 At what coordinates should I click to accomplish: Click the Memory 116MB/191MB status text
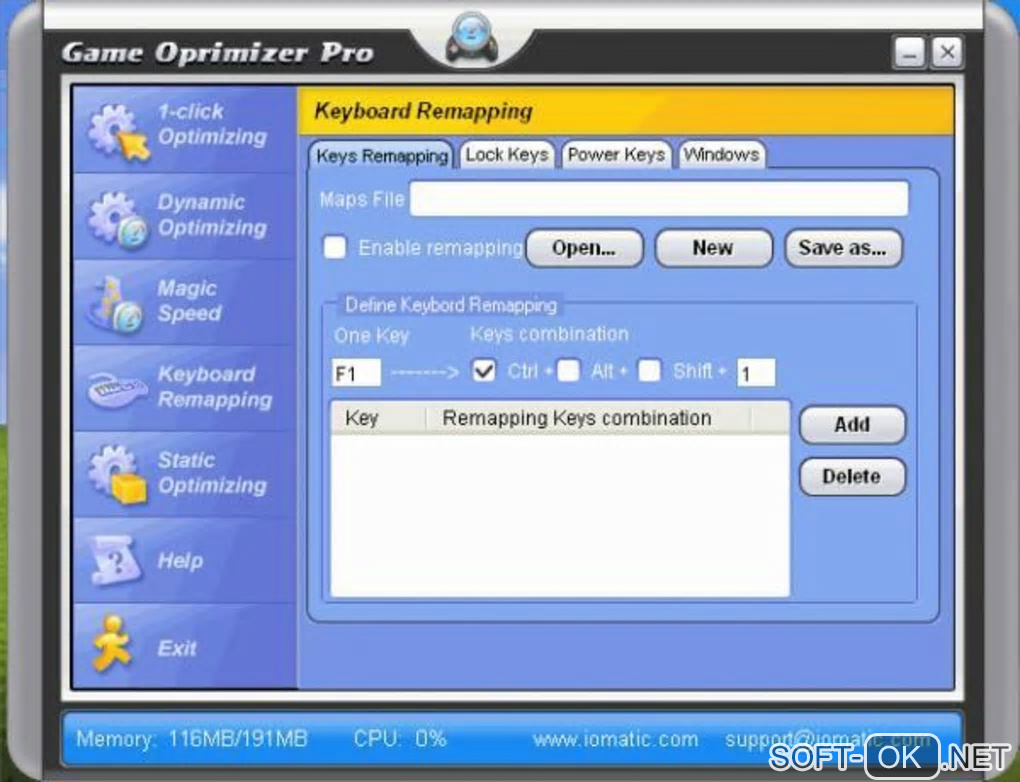[x=191, y=739]
